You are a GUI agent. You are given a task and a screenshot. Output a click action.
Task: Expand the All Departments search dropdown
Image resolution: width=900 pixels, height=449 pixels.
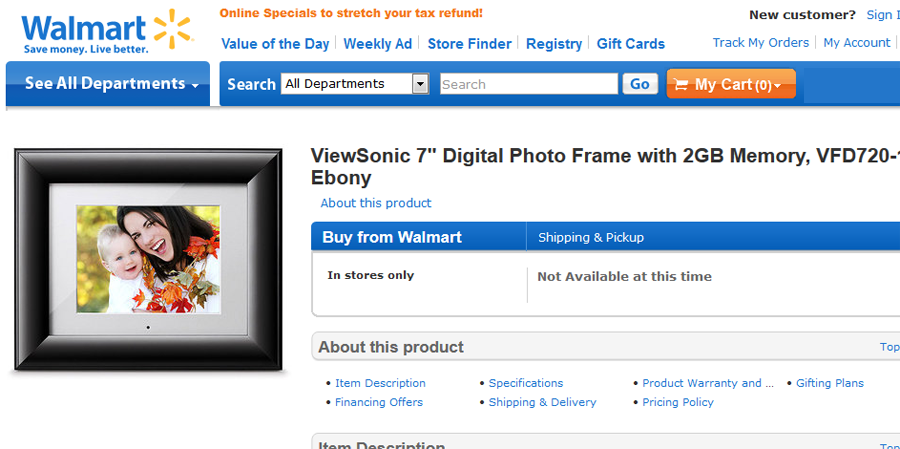tap(420, 84)
